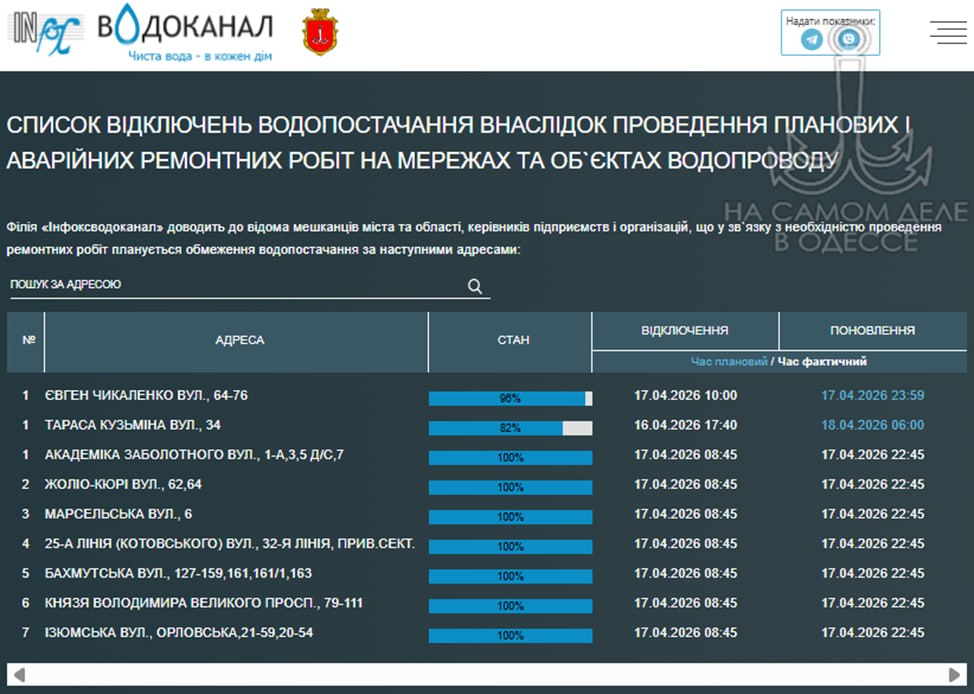This screenshot has width=974, height=694.
Task: Open the hamburger menu
Action: tap(947, 33)
